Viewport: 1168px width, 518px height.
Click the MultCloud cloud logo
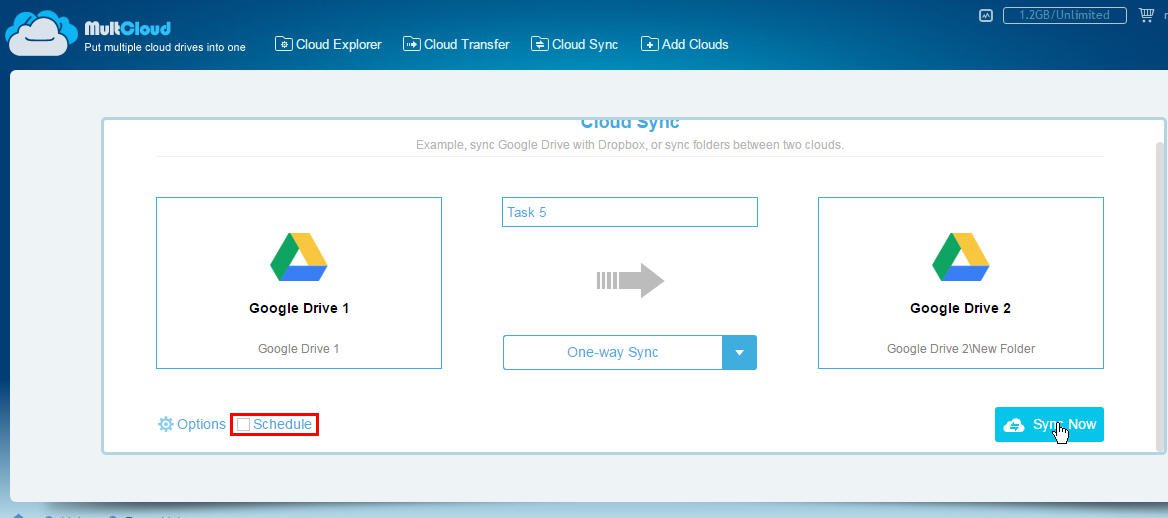41,34
